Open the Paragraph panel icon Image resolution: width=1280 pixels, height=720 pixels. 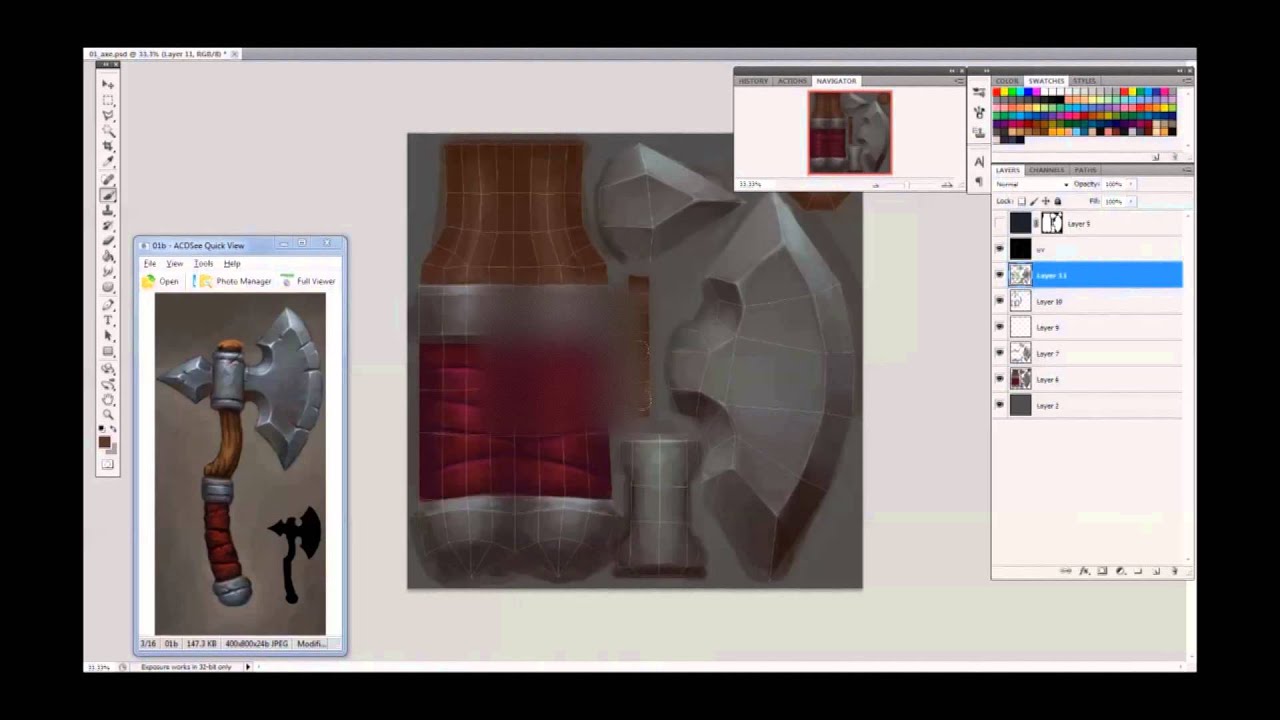(979, 181)
